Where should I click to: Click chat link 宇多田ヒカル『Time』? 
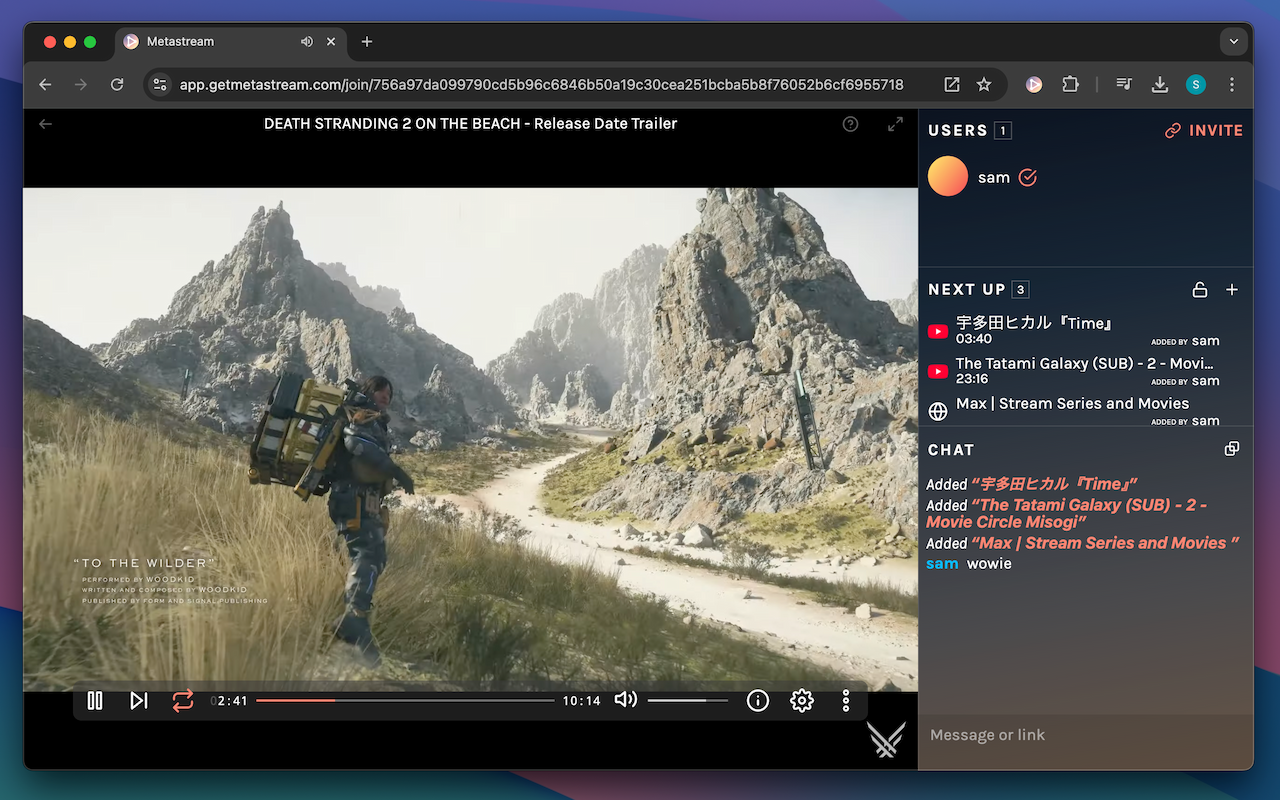click(1054, 484)
